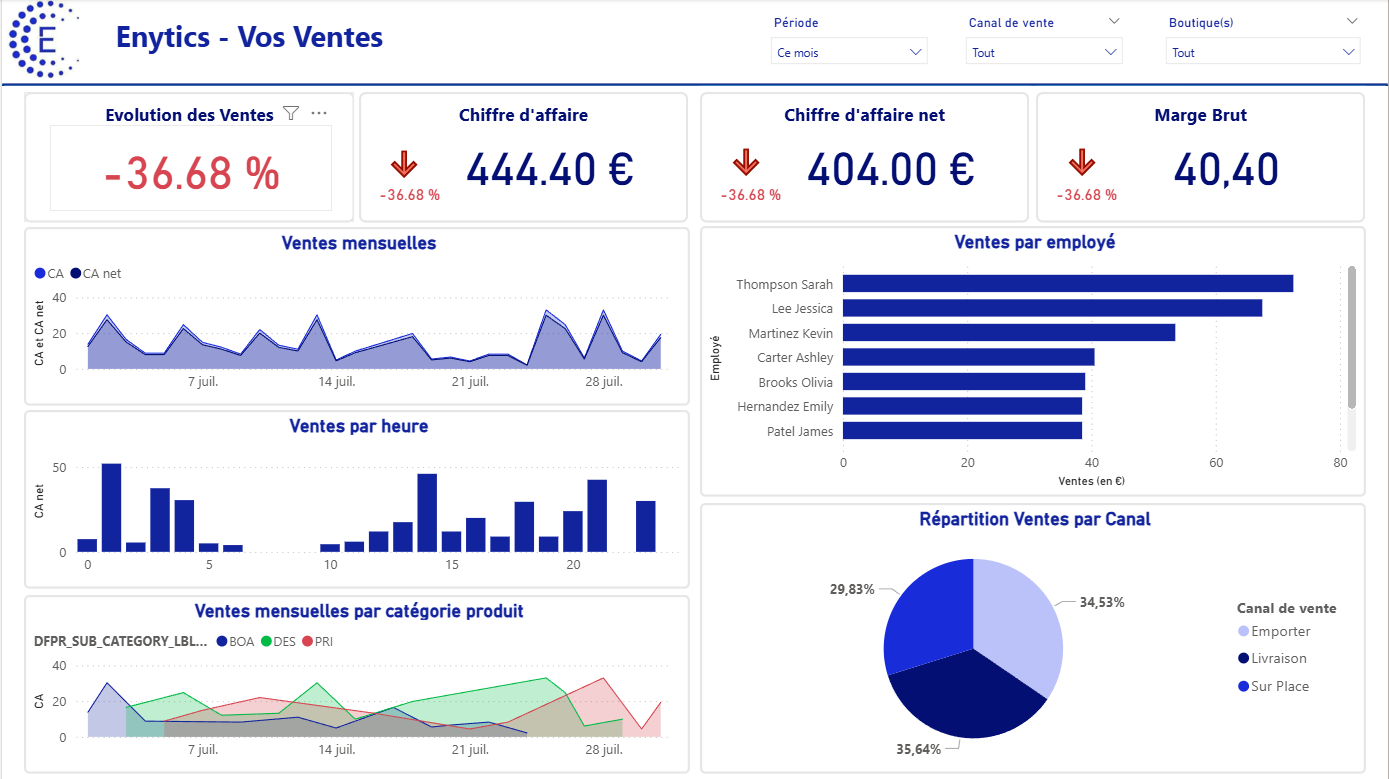Click the red down arrow in Marge Brut
Viewport: 1389px width, 779px height.
click(x=1082, y=164)
